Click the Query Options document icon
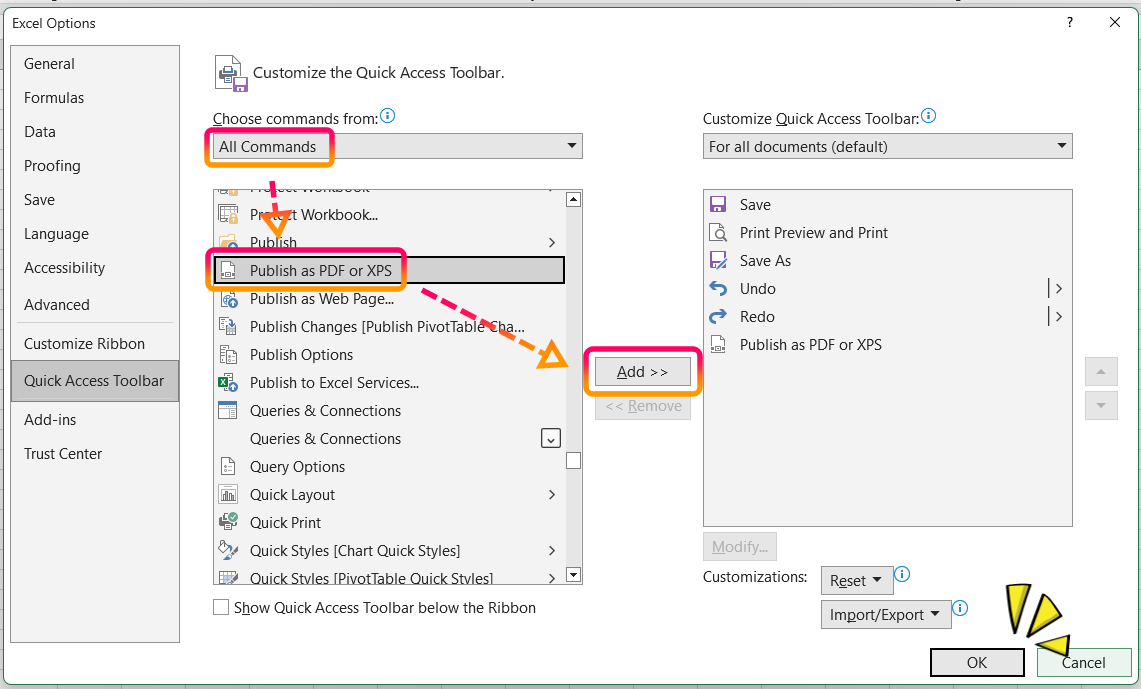Viewport: 1141px width, 689px height. pos(228,466)
